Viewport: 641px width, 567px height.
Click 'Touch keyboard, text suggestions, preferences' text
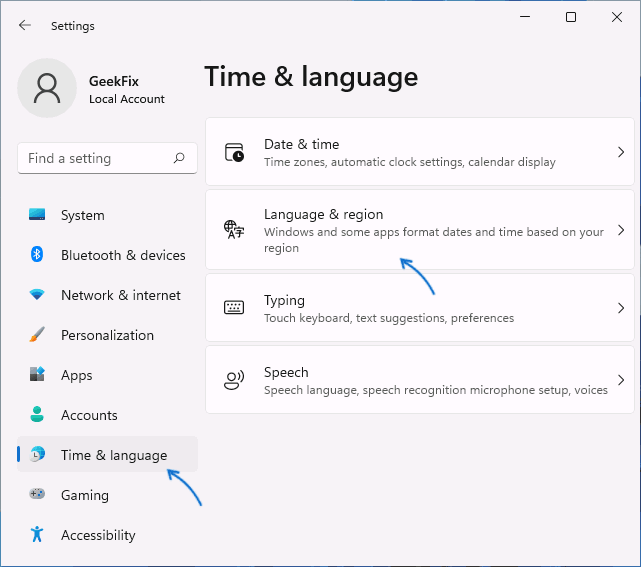coord(389,318)
